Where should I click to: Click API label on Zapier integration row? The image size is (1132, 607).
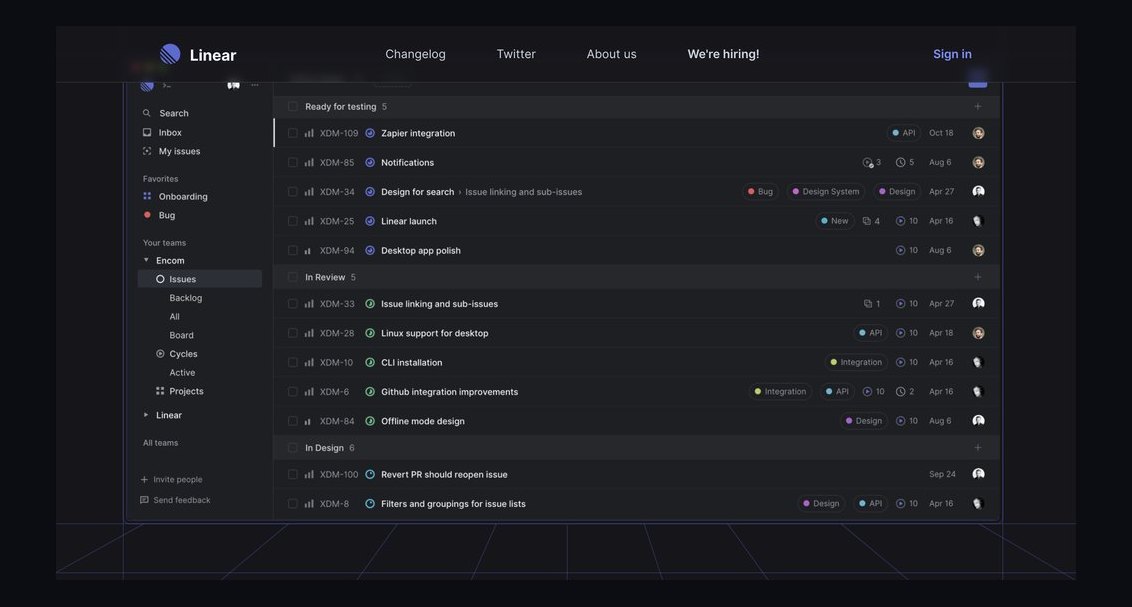tap(904, 133)
